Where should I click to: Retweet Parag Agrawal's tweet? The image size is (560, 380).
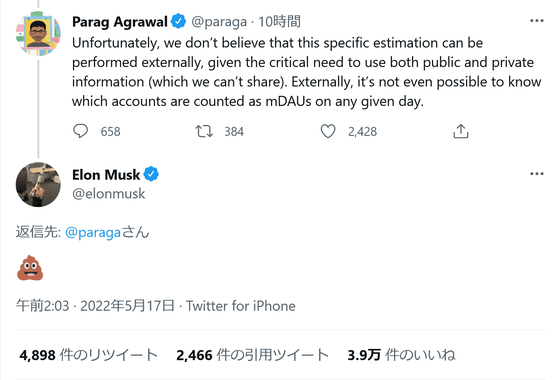pos(204,131)
